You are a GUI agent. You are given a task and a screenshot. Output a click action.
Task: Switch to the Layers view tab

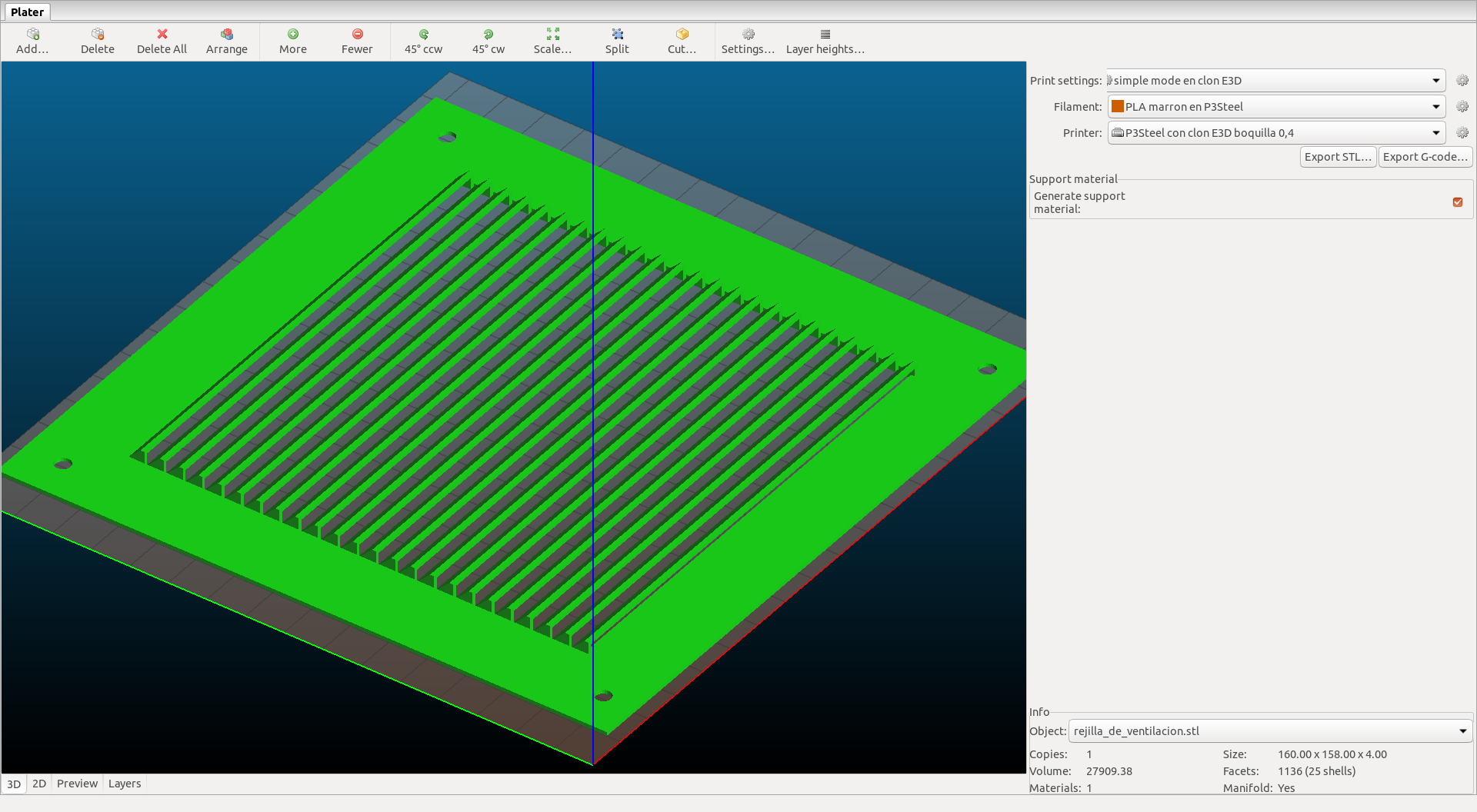[125, 784]
